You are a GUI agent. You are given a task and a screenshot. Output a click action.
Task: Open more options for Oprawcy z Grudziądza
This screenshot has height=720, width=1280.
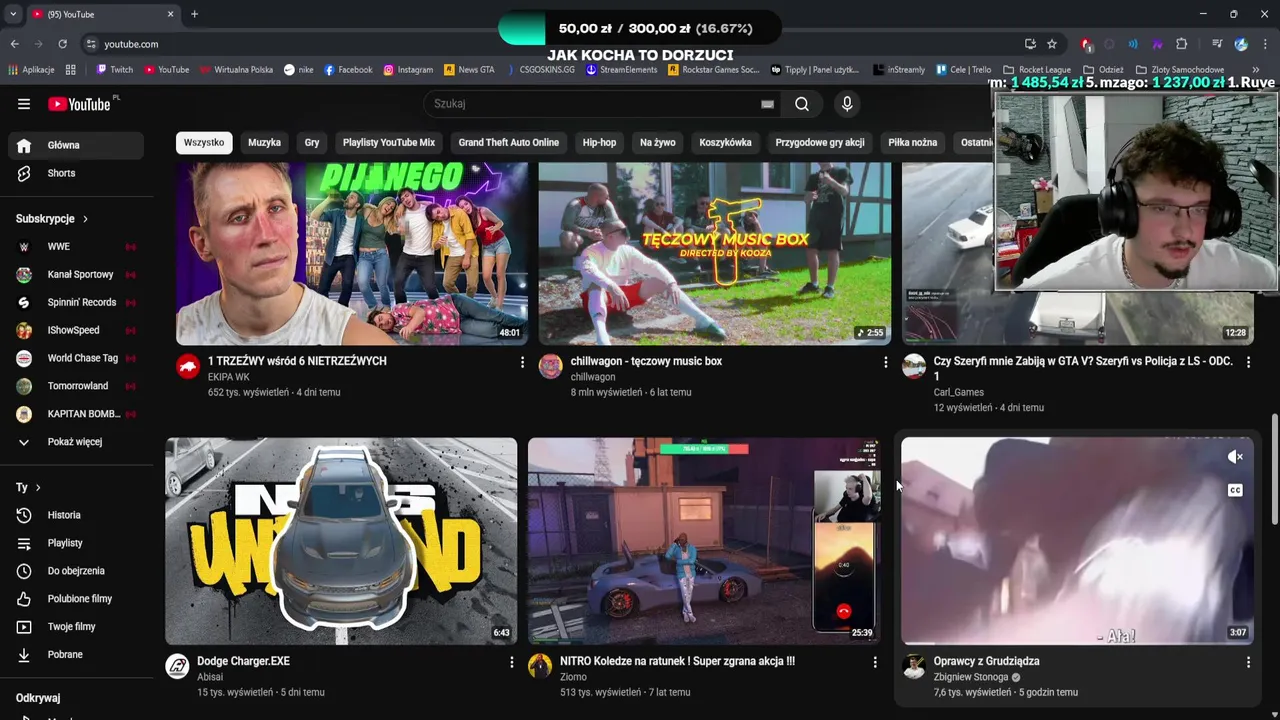(1248, 662)
